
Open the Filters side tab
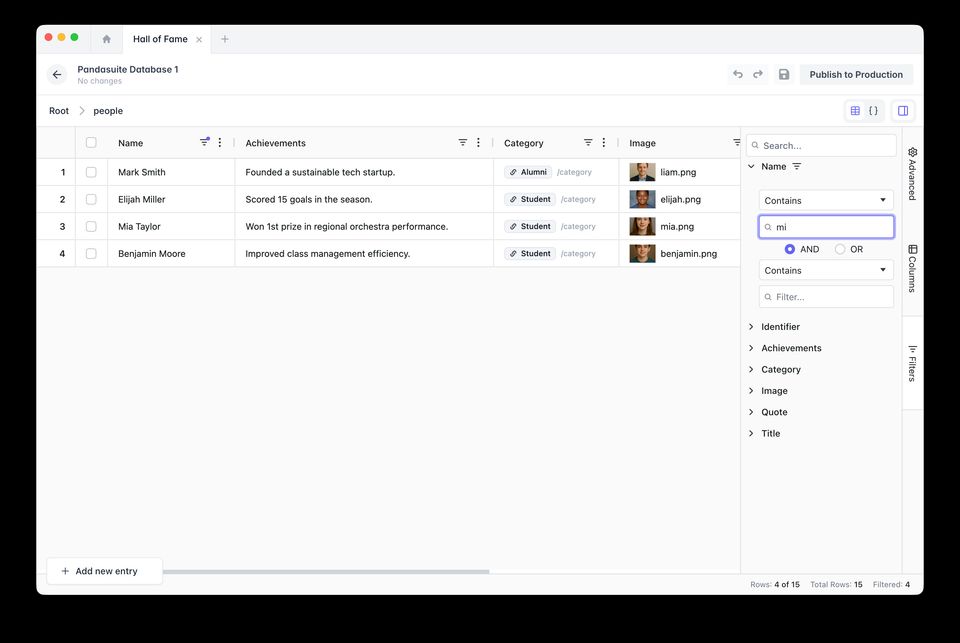pos(912,363)
